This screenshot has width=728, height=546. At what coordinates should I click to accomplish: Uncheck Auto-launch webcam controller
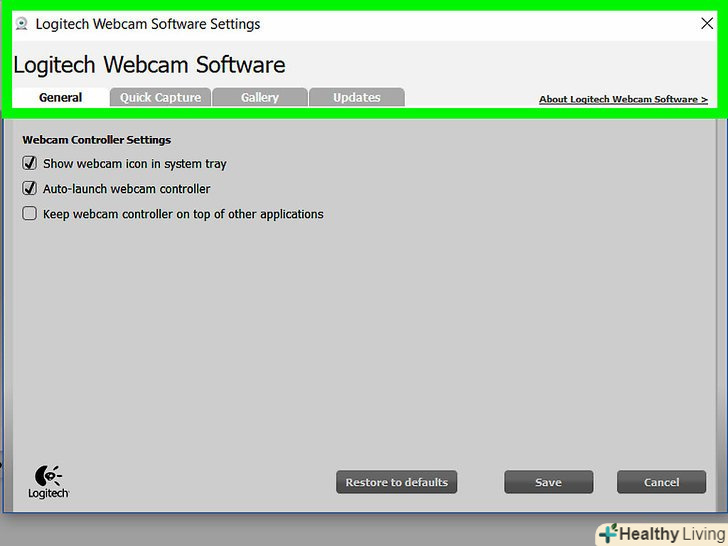tap(30, 188)
